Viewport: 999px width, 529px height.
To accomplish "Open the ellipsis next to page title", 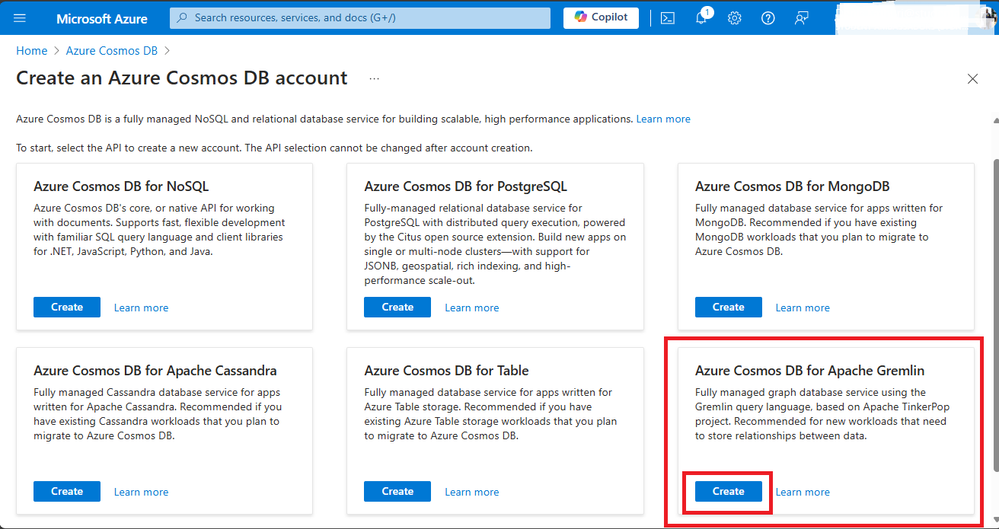I will click(x=374, y=78).
